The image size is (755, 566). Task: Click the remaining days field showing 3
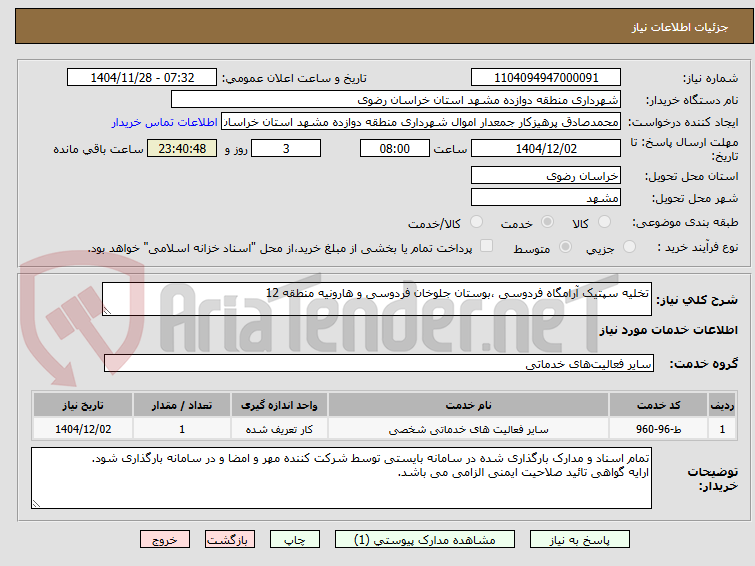coord(286,148)
